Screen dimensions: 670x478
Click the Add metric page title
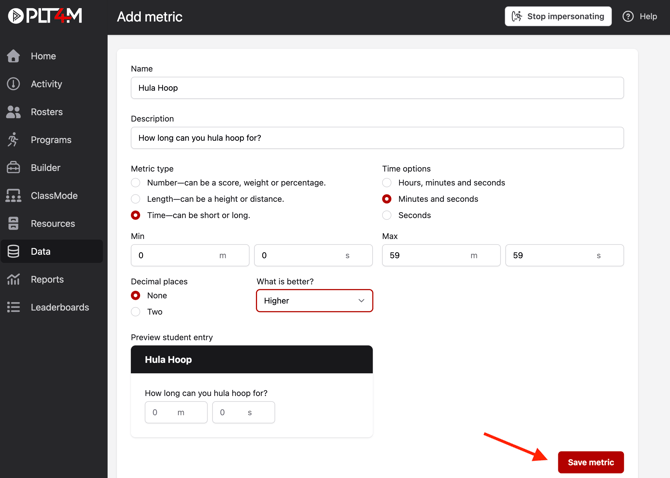(150, 17)
